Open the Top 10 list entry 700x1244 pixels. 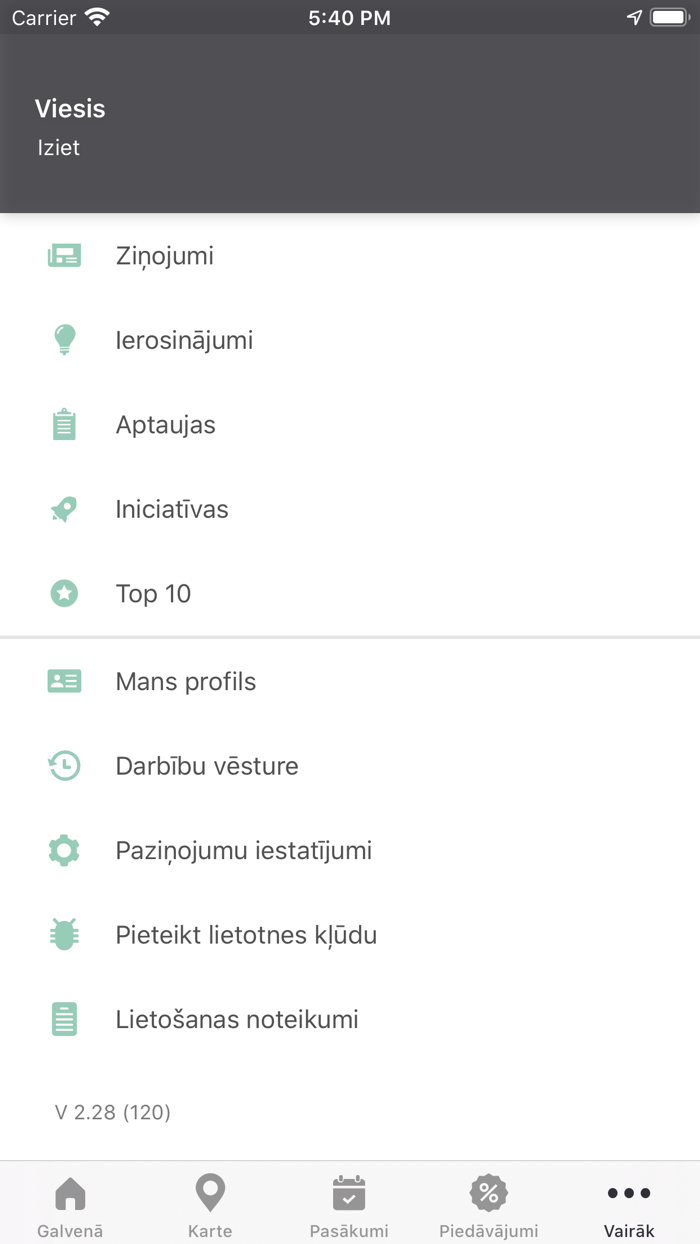point(153,593)
